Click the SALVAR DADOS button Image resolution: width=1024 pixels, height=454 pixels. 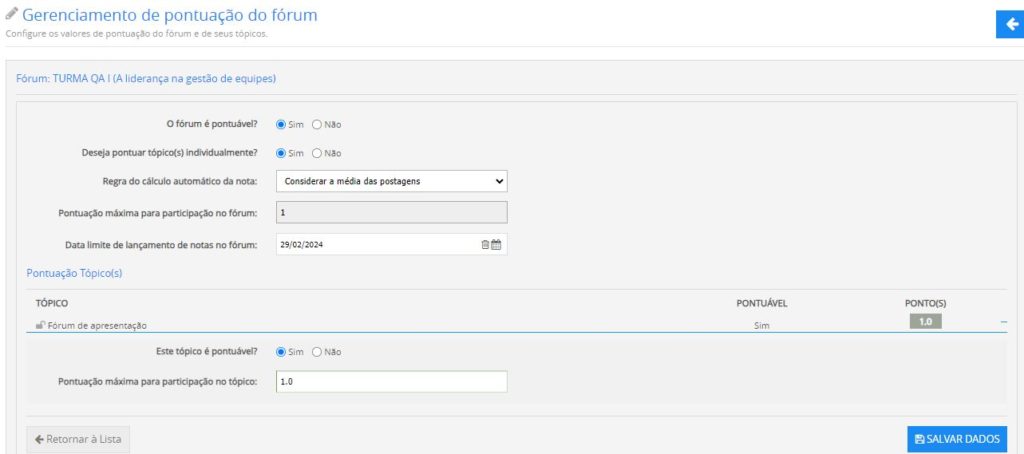[x=957, y=439]
